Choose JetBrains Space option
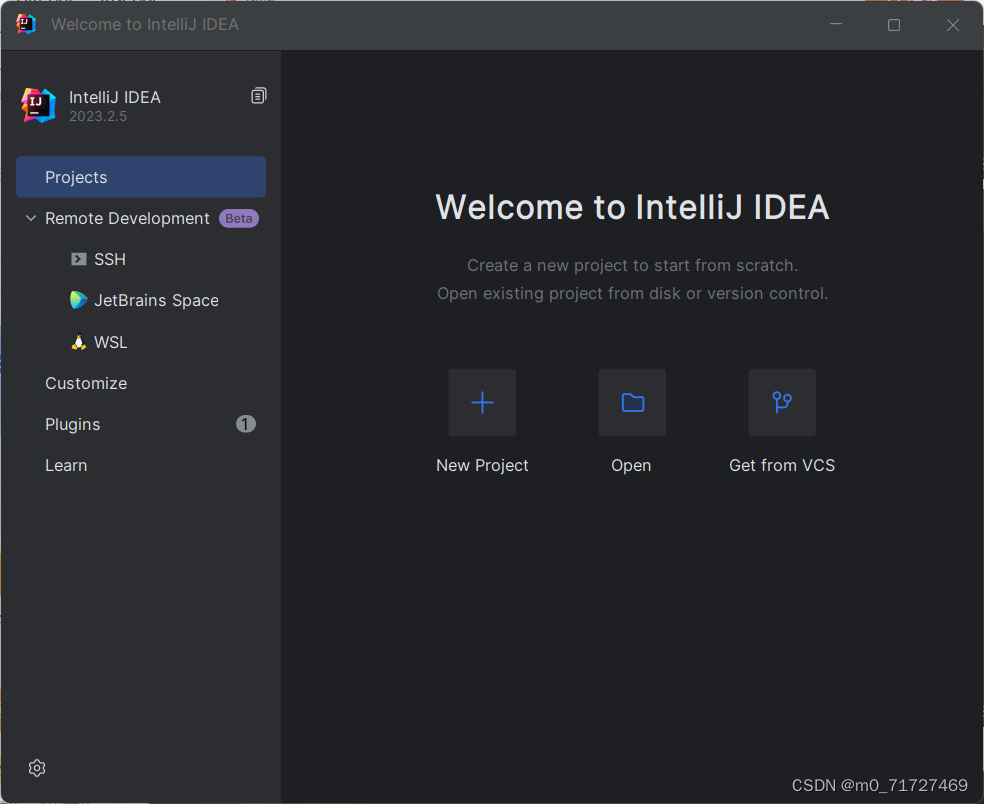The width and height of the screenshot is (984, 804). point(156,300)
